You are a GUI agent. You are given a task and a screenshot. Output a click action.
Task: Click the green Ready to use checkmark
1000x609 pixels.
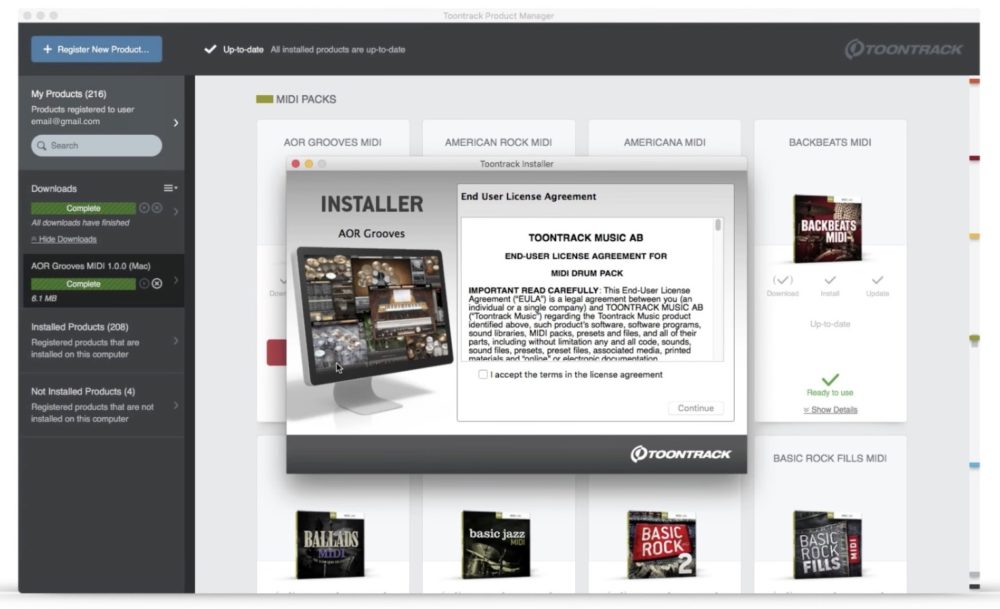830,379
